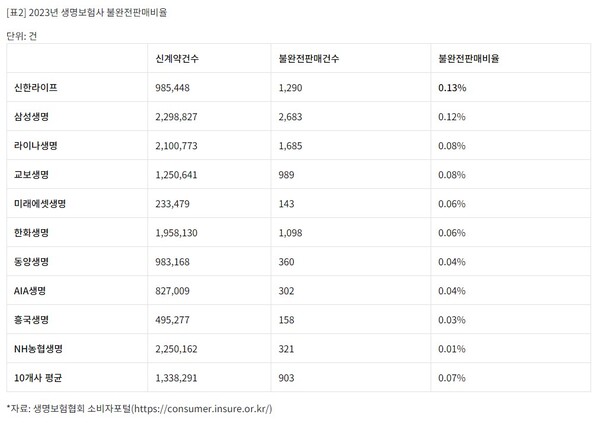600x424 pixels.
Task: Click the NH농협생명 company name
Action: pos(39,349)
